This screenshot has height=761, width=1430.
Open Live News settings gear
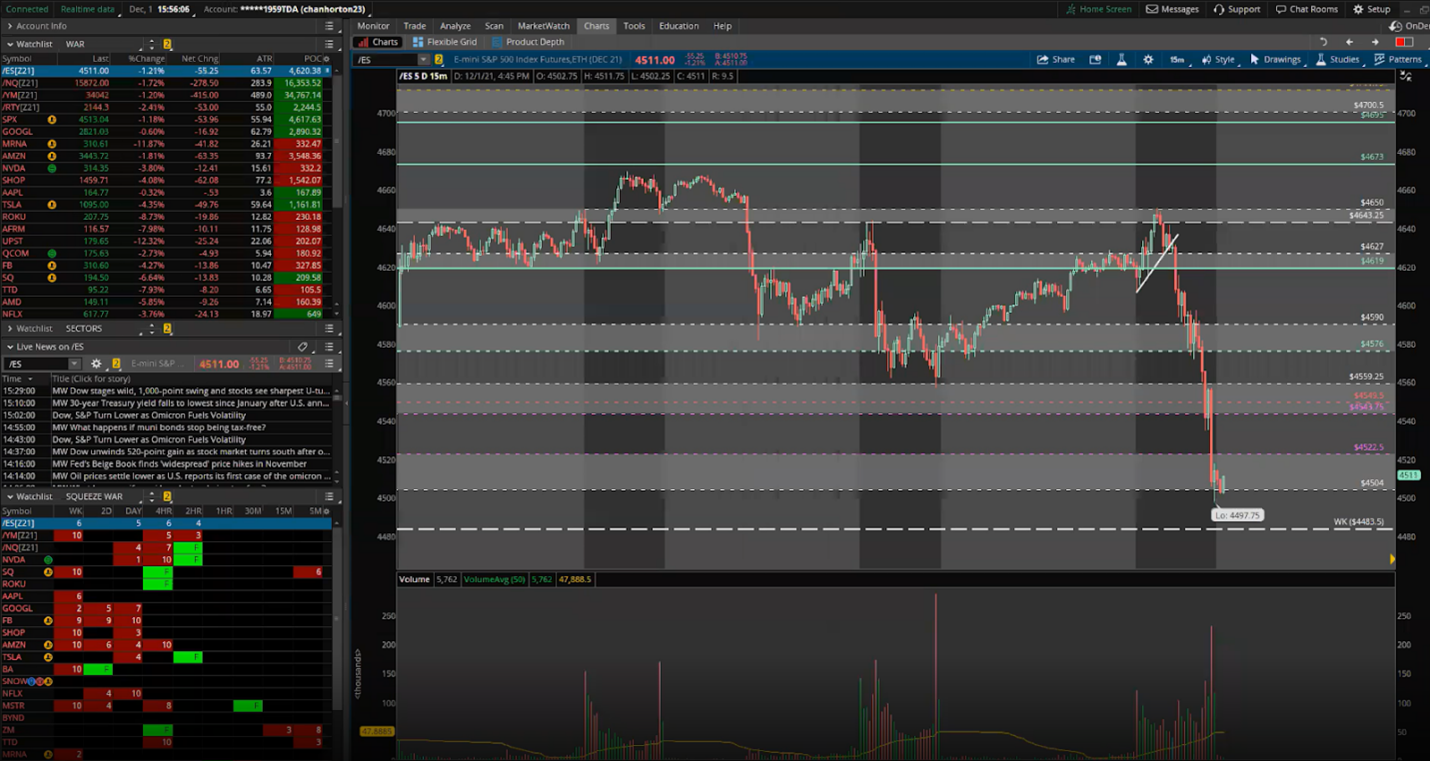coord(96,364)
